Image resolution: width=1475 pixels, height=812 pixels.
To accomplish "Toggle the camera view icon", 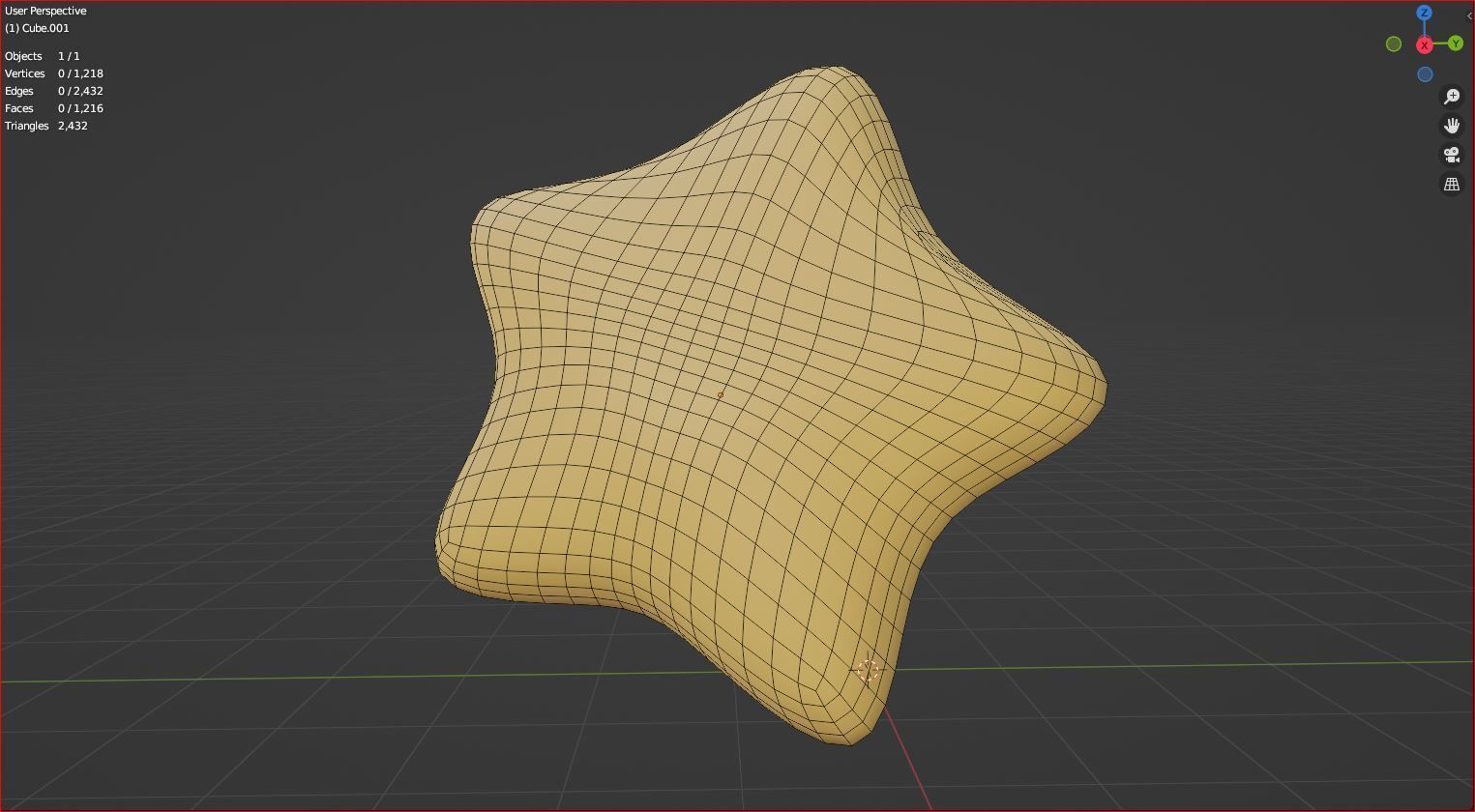I will 1452,155.
